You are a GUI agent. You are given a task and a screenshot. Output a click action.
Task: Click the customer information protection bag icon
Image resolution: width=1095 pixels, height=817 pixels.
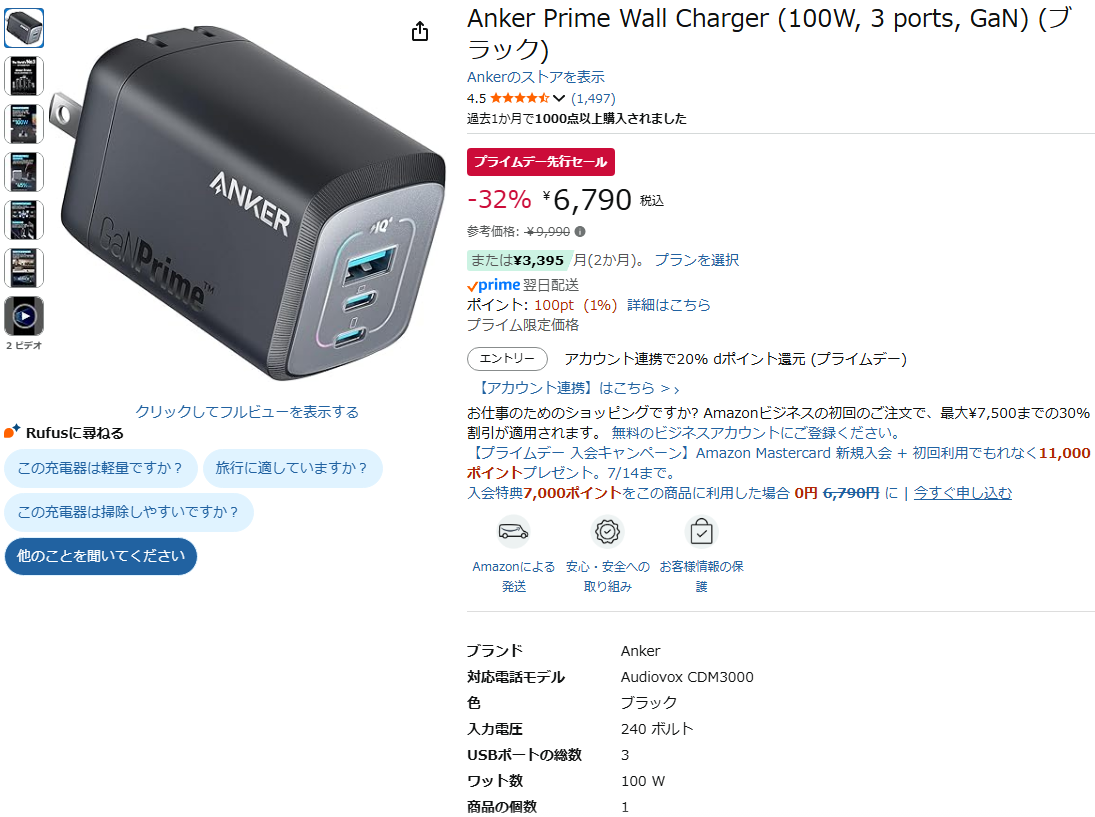click(x=701, y=532)
